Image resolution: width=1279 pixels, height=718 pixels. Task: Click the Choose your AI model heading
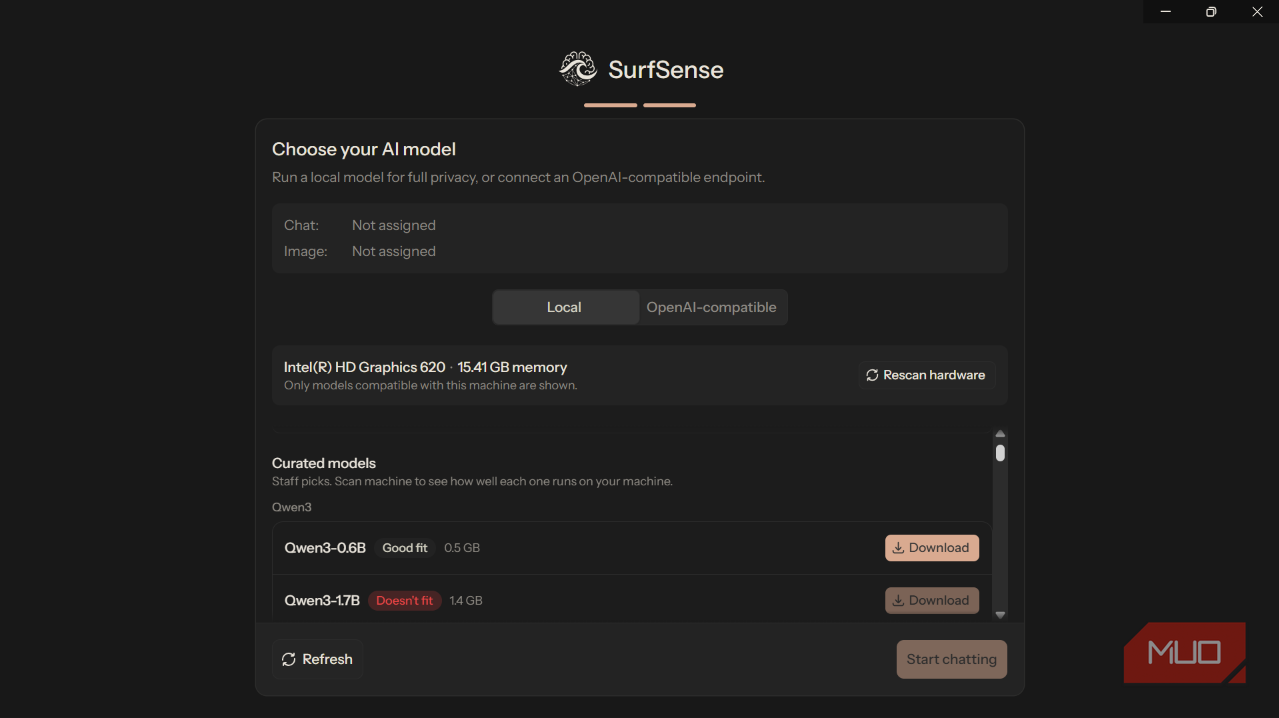364,149
